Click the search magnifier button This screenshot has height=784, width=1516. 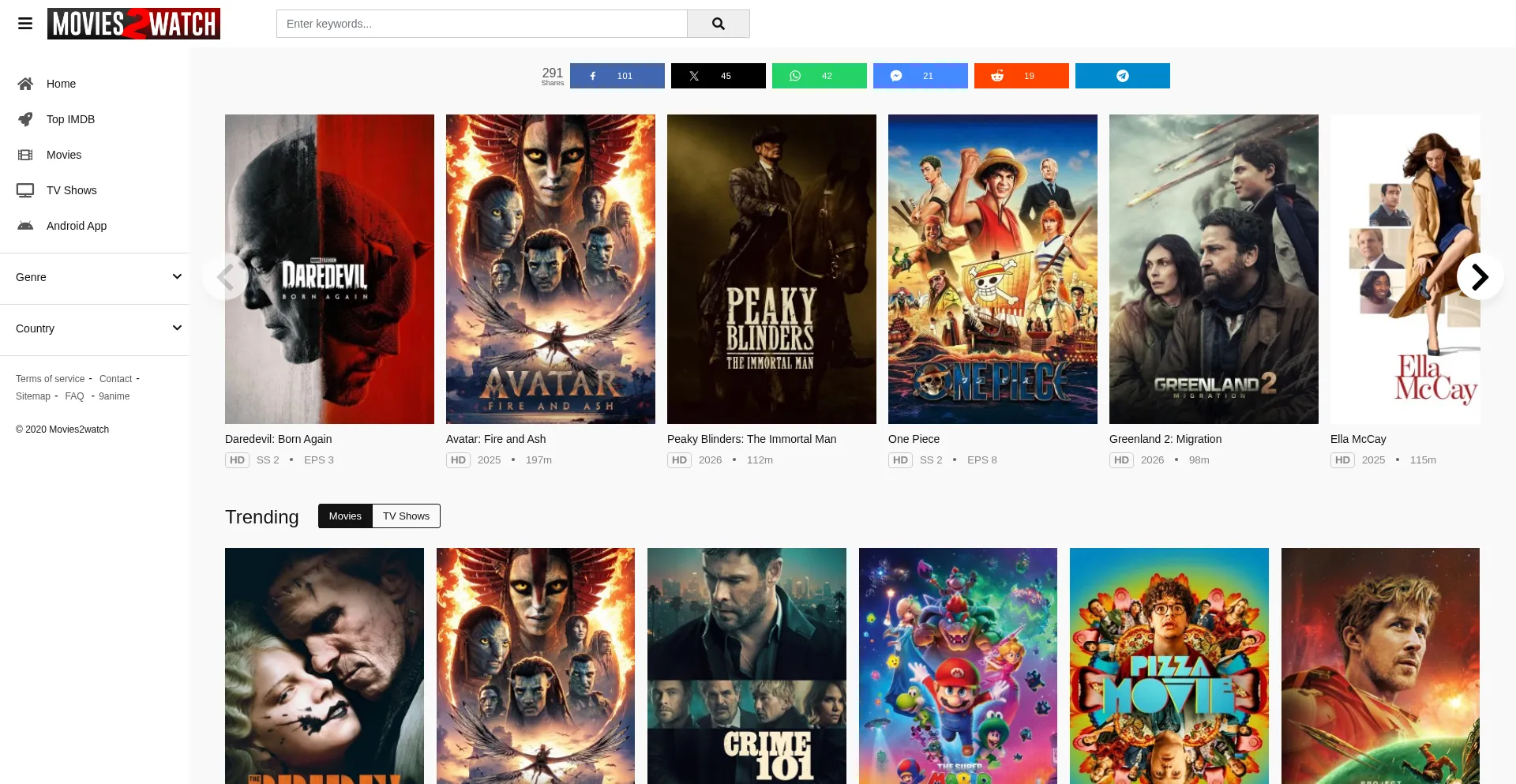[x=719, y=24]
